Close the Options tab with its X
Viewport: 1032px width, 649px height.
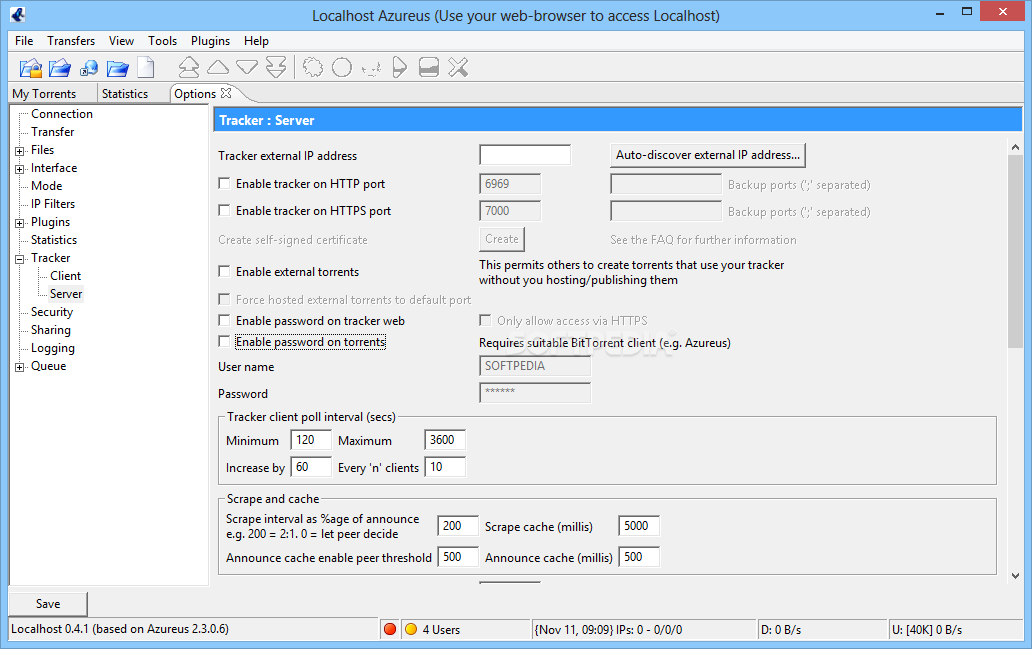[226, 93]
